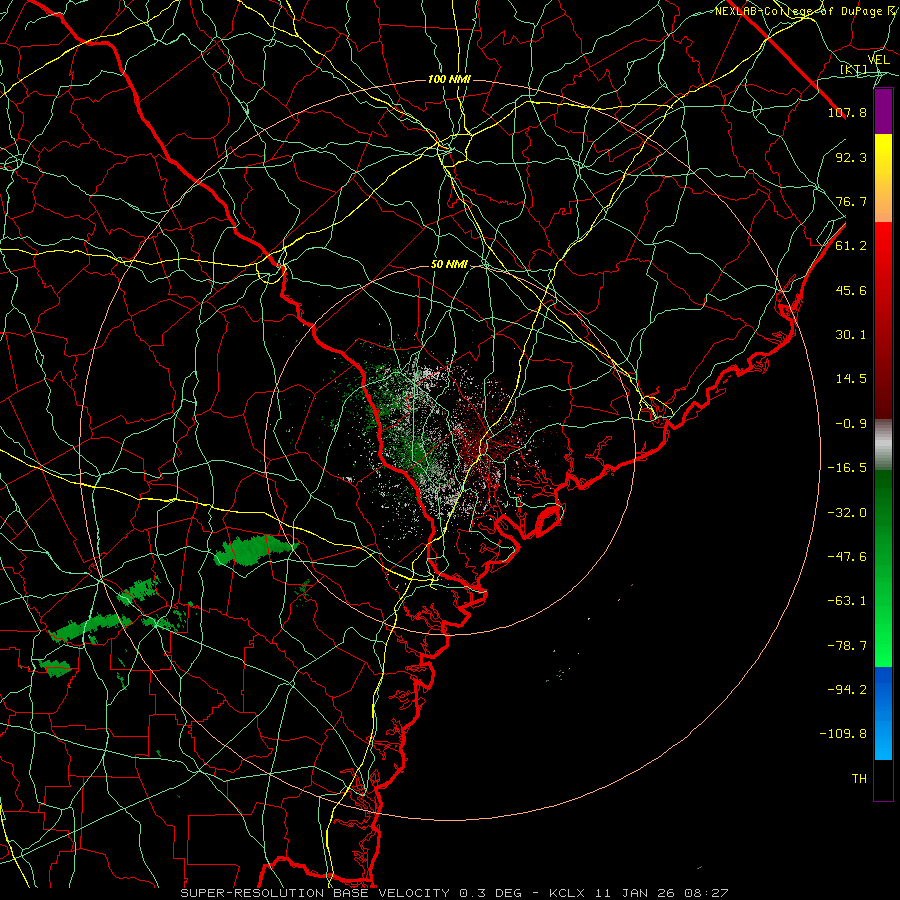Click the purple segment of velocity color bar
Viewport: 900px width, 900px height.
(883, 112)
